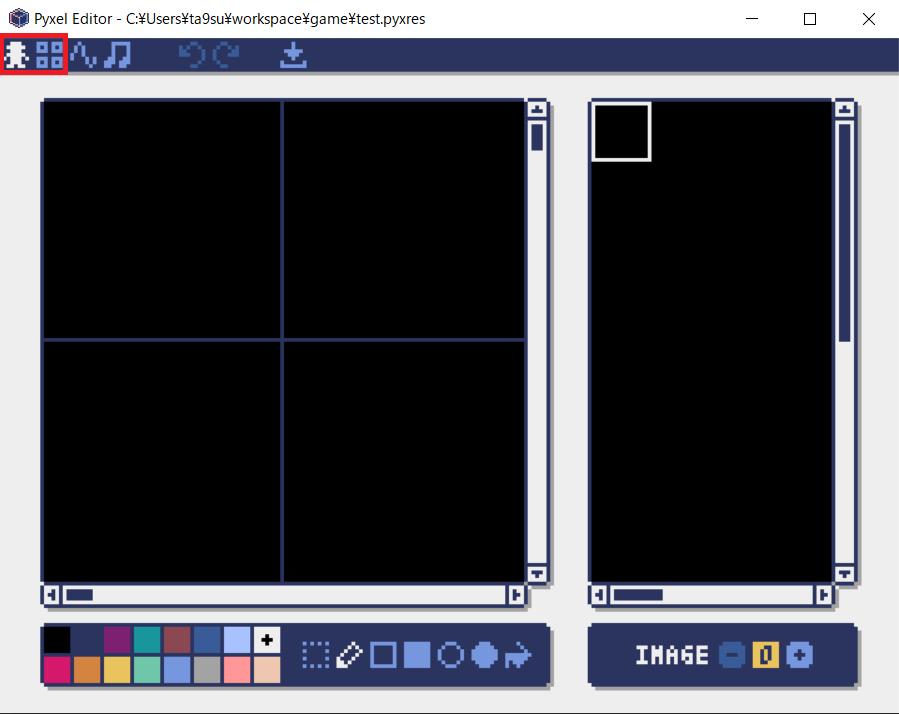The width and height of the screenshot is (899, 714).
Task: Choose the Pencil drawing tool
Action: pos(349,655)
